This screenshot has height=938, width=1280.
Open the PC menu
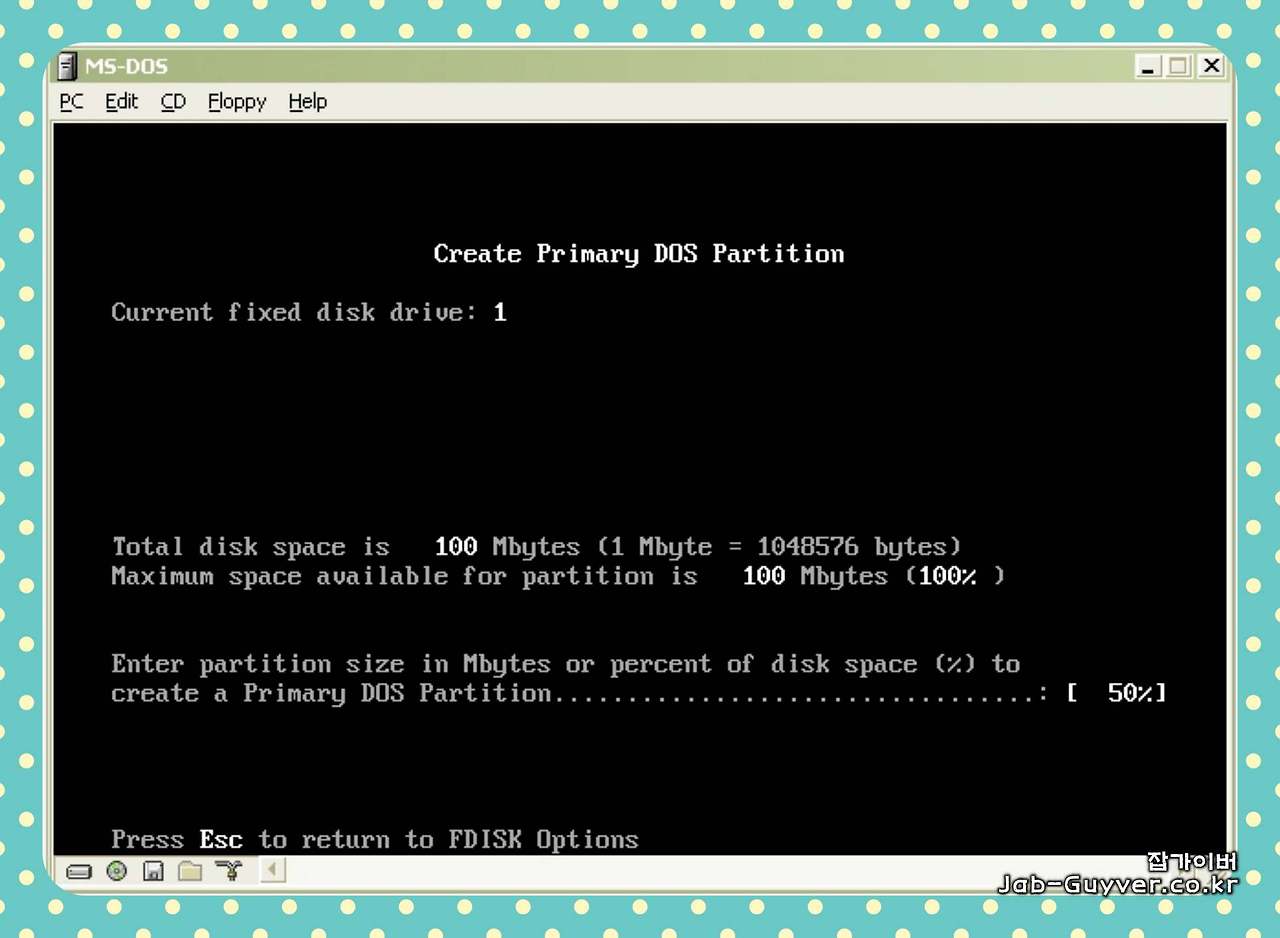pyautogui.click(x=70, y=101)
